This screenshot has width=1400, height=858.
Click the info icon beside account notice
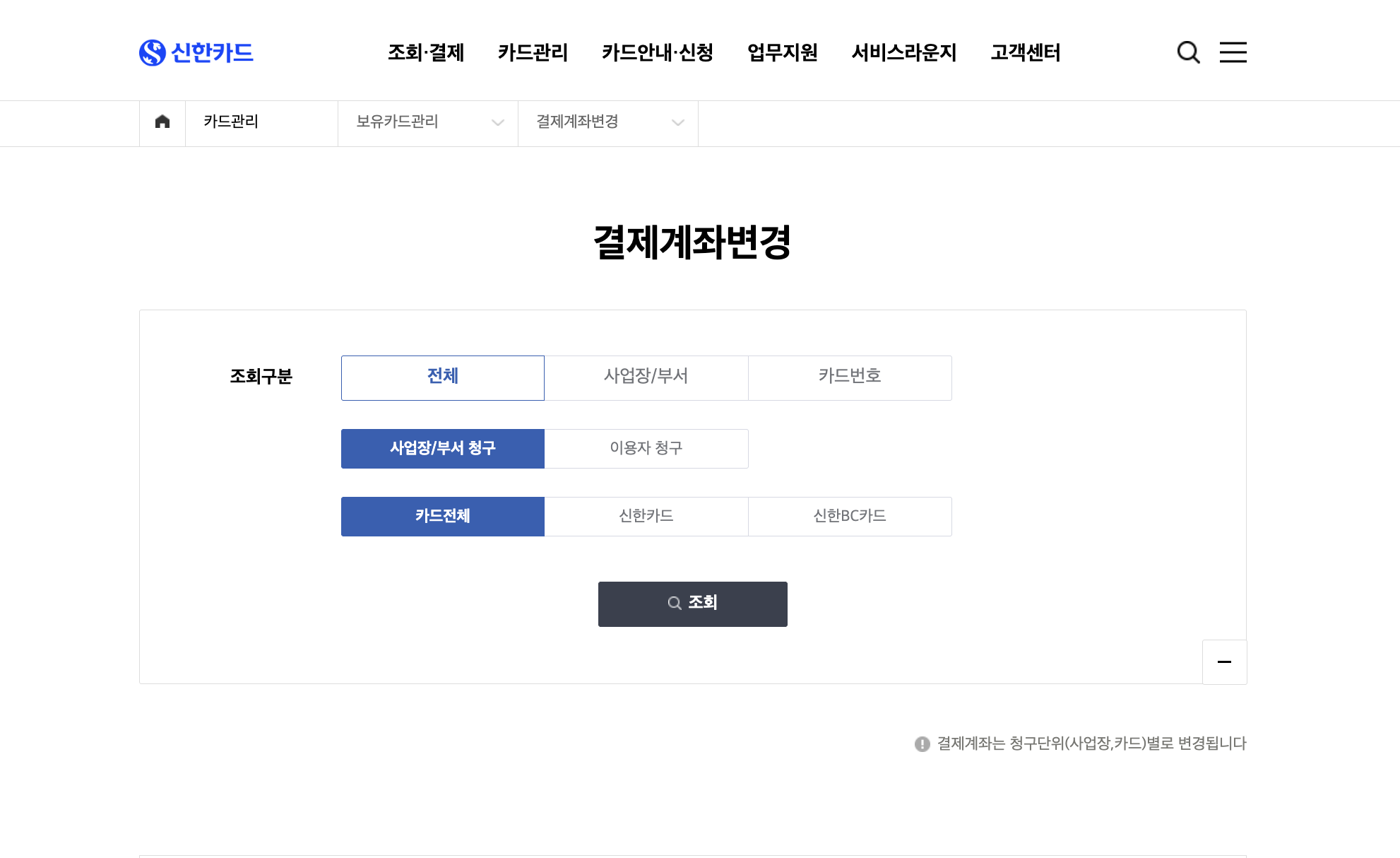point(922,744)
